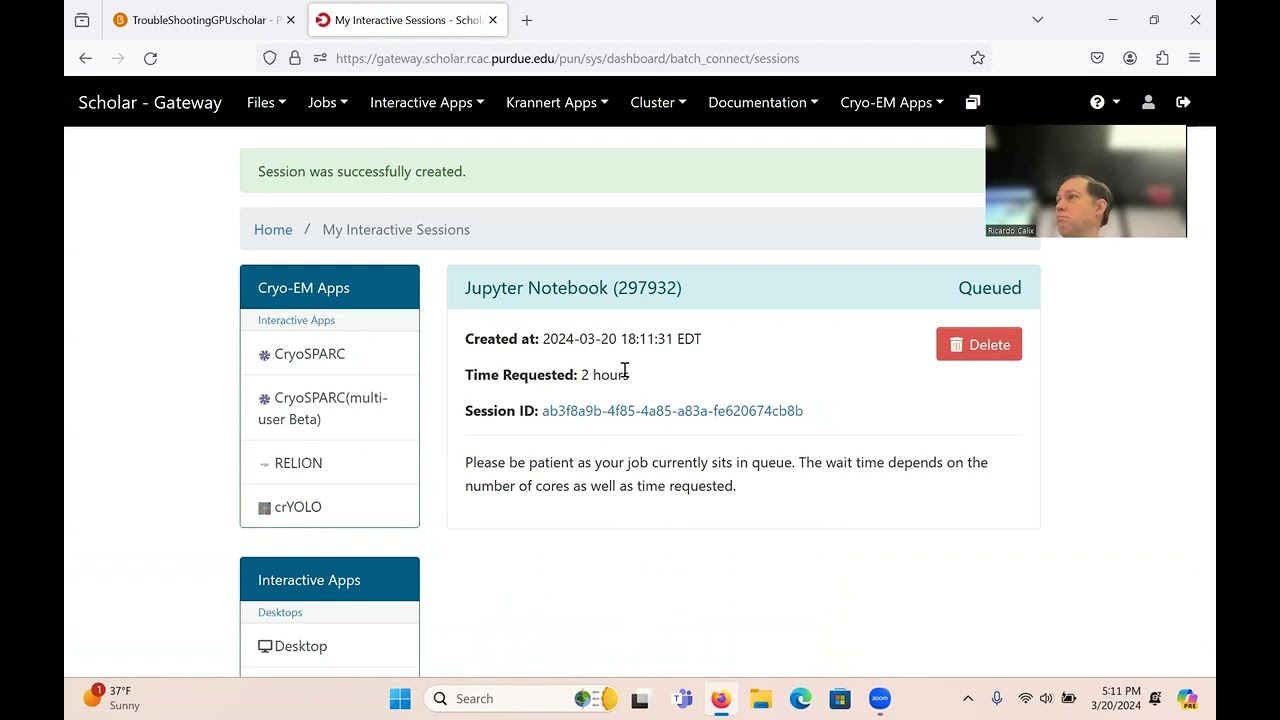The height and width of the screenshot is (720, 1280).
Task: Open the Firefox hamburger application menu
Action: (1194, 59)
